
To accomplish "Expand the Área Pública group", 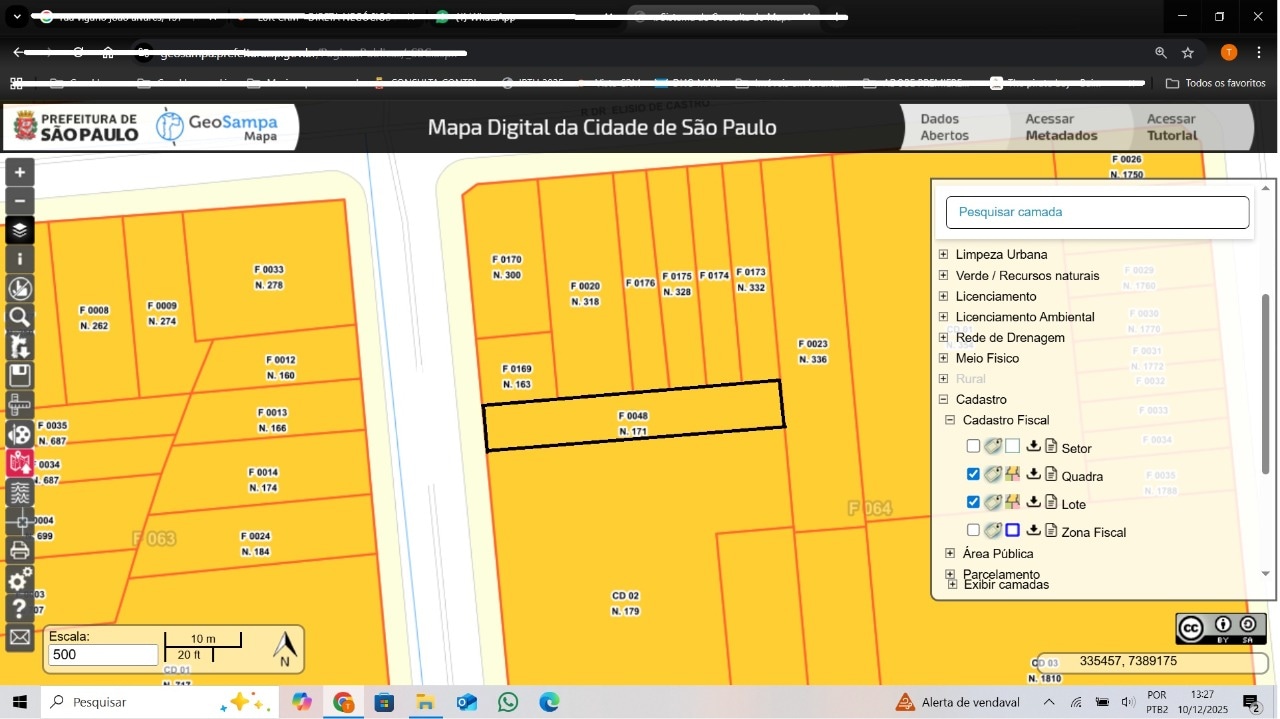I will tap(950, 553).
